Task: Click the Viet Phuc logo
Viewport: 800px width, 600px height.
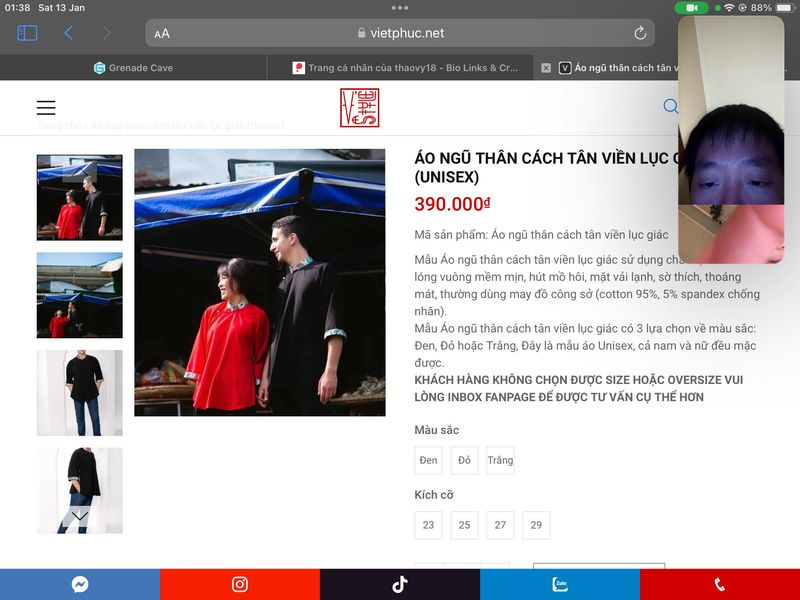Action: [x=359, y=108]
